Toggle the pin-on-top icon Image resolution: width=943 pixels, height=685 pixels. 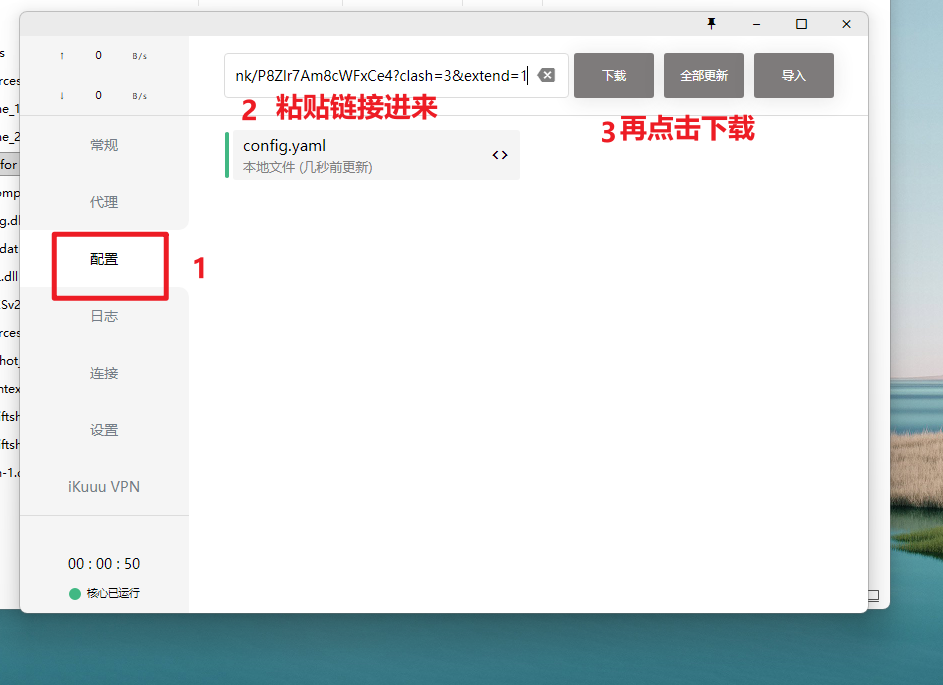click(713, 23)
